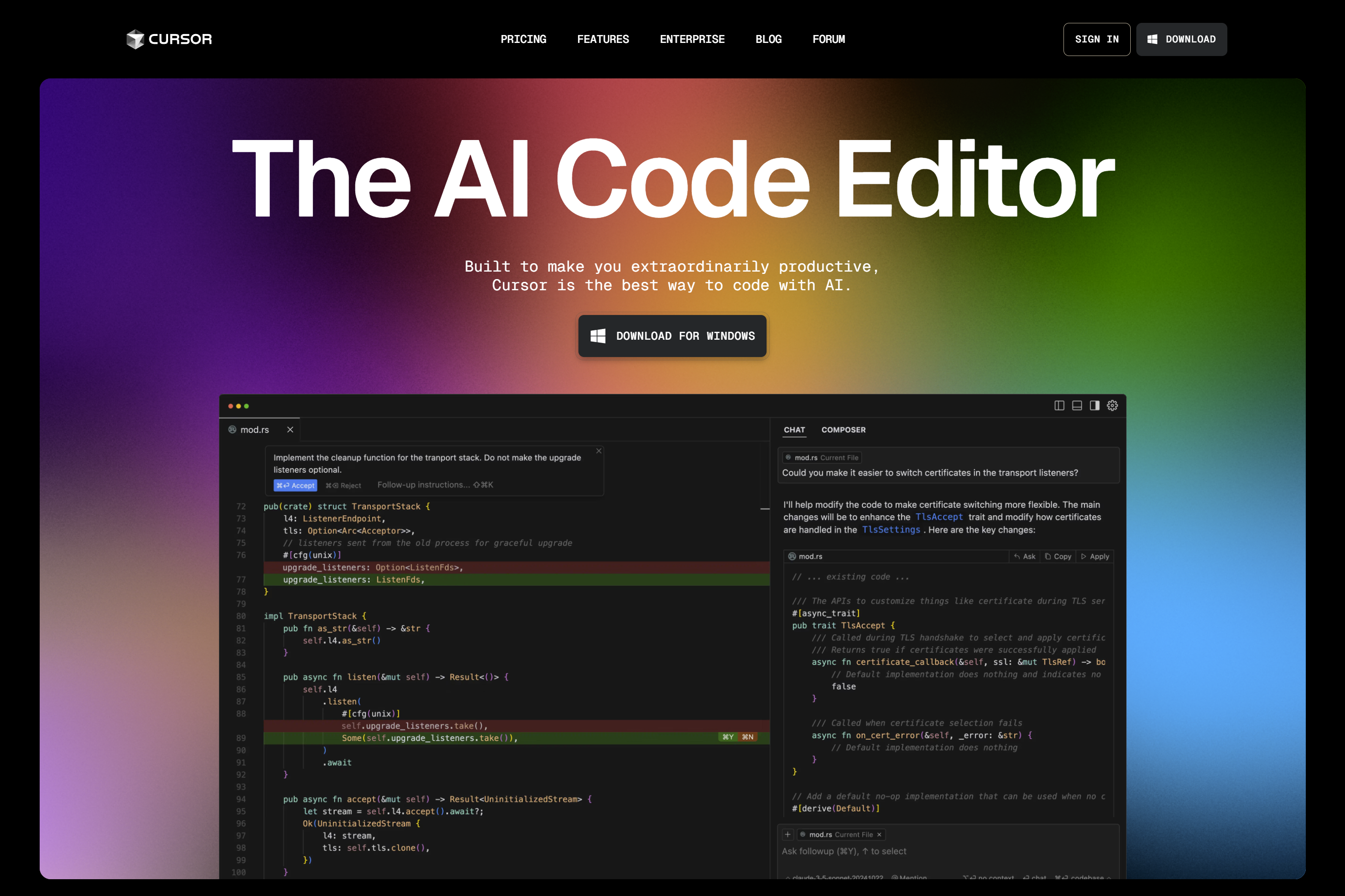Viewport: 1345px width, 896px height.
Task: Click the Apply button on code block
Action: [1095, 557]
